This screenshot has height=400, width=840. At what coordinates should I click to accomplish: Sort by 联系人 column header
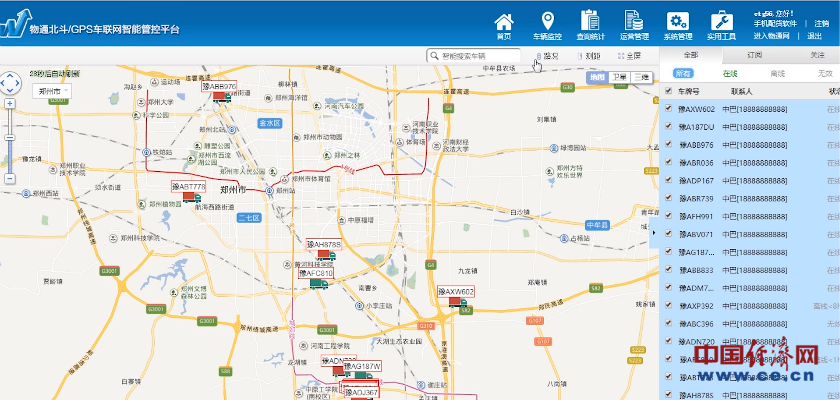pos(741,91)
